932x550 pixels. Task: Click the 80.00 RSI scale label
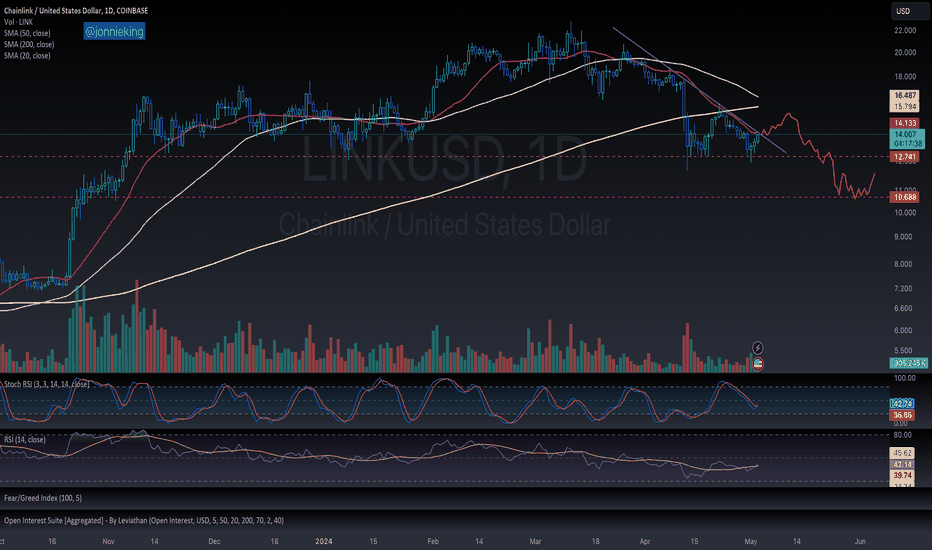pyautogui.click(x=903, y=435)
